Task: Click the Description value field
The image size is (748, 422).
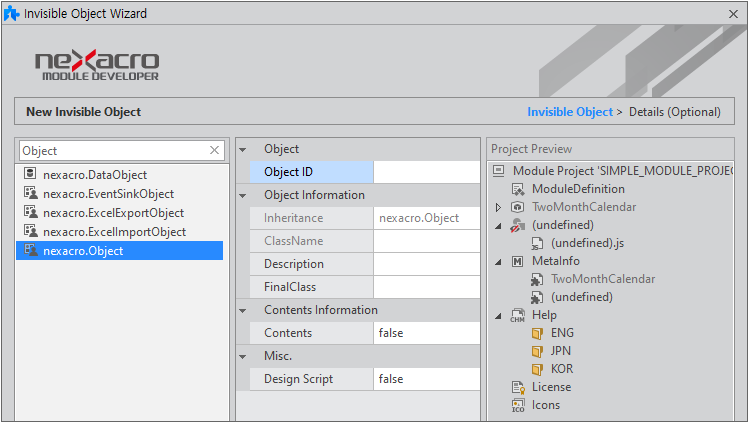Action: [x=425, y=264]
